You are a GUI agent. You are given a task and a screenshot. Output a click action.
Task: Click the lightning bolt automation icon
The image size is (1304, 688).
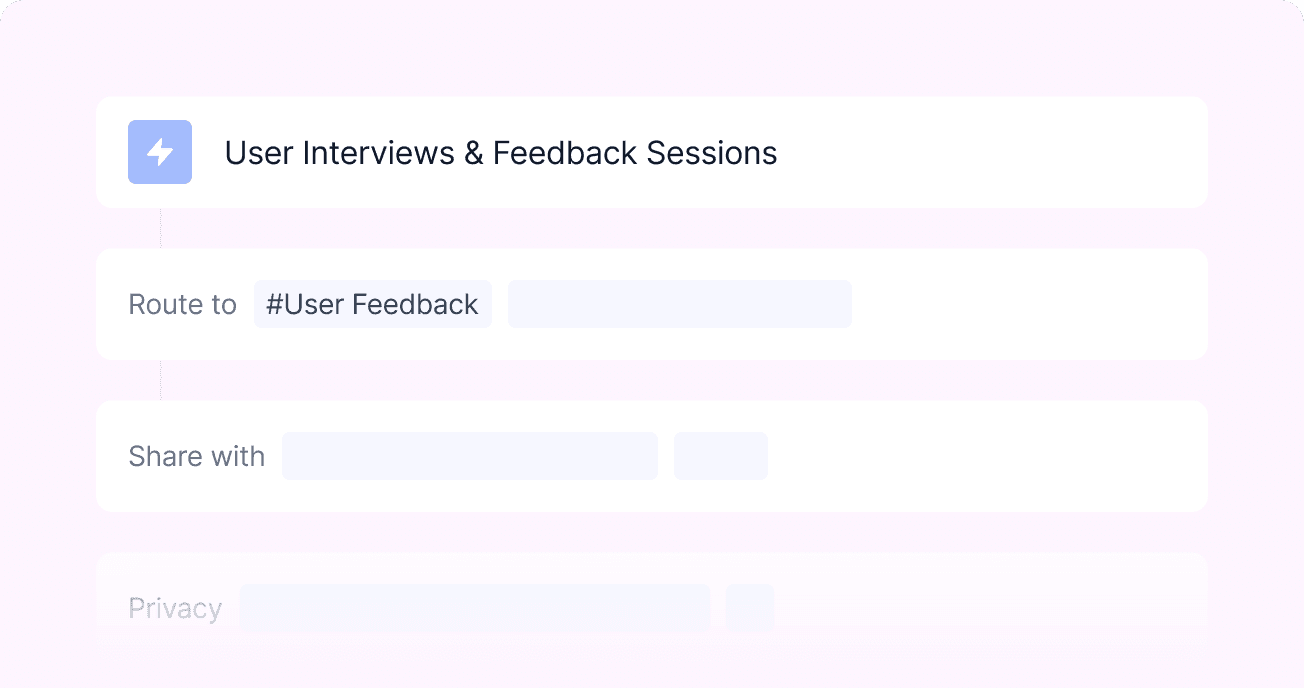(x=160, y=152)
